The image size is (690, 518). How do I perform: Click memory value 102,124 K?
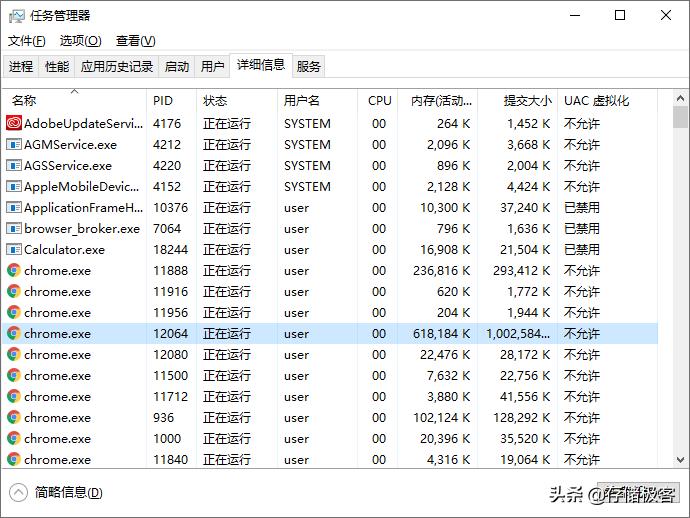[x=441, y=417]
